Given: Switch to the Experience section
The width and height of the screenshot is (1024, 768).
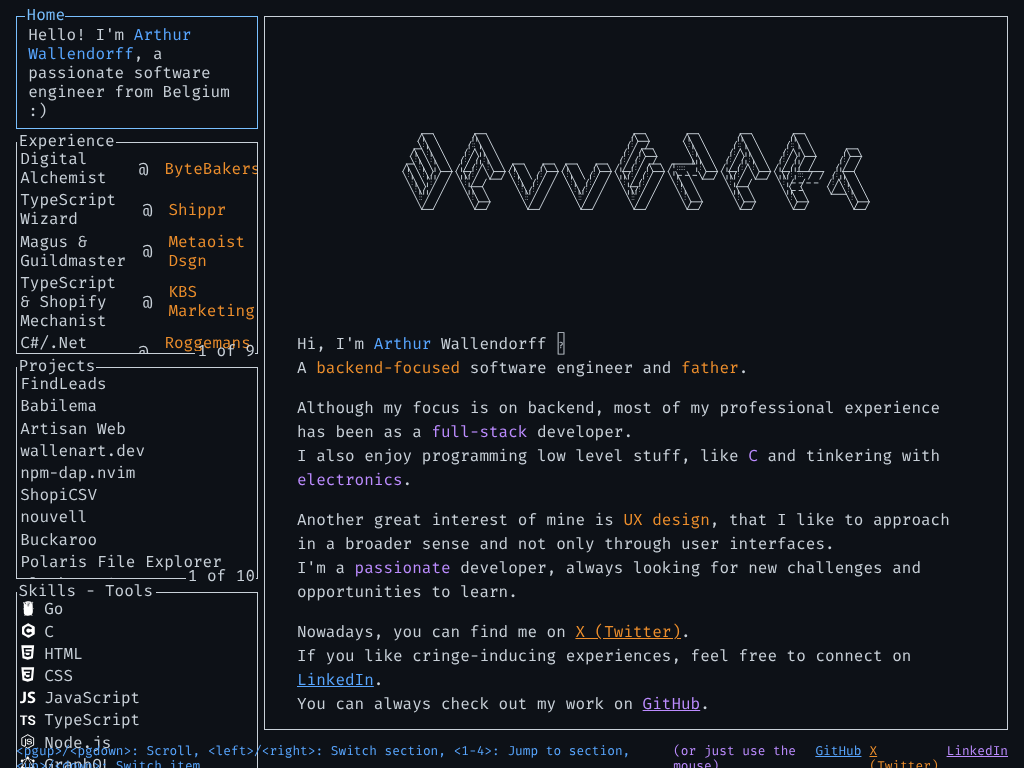Looking at the screenshot, I should point(67,141).
